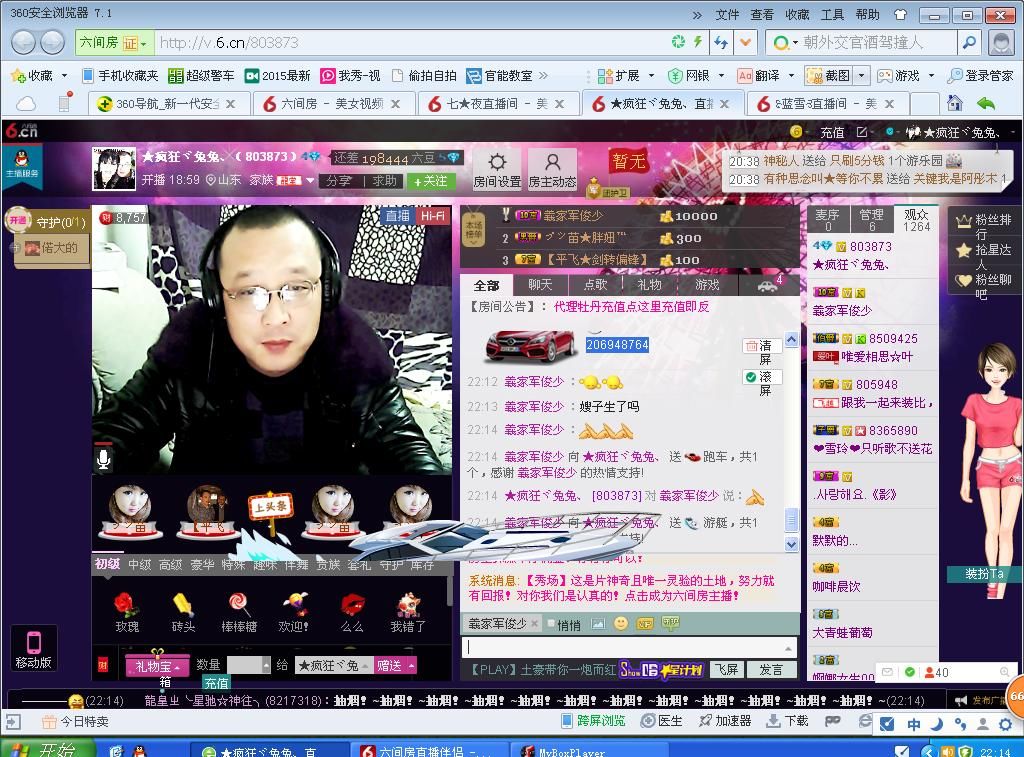Screen dimensions: 1024x757
Task: Click the microphone icon on the video
Action: (103, 459)
